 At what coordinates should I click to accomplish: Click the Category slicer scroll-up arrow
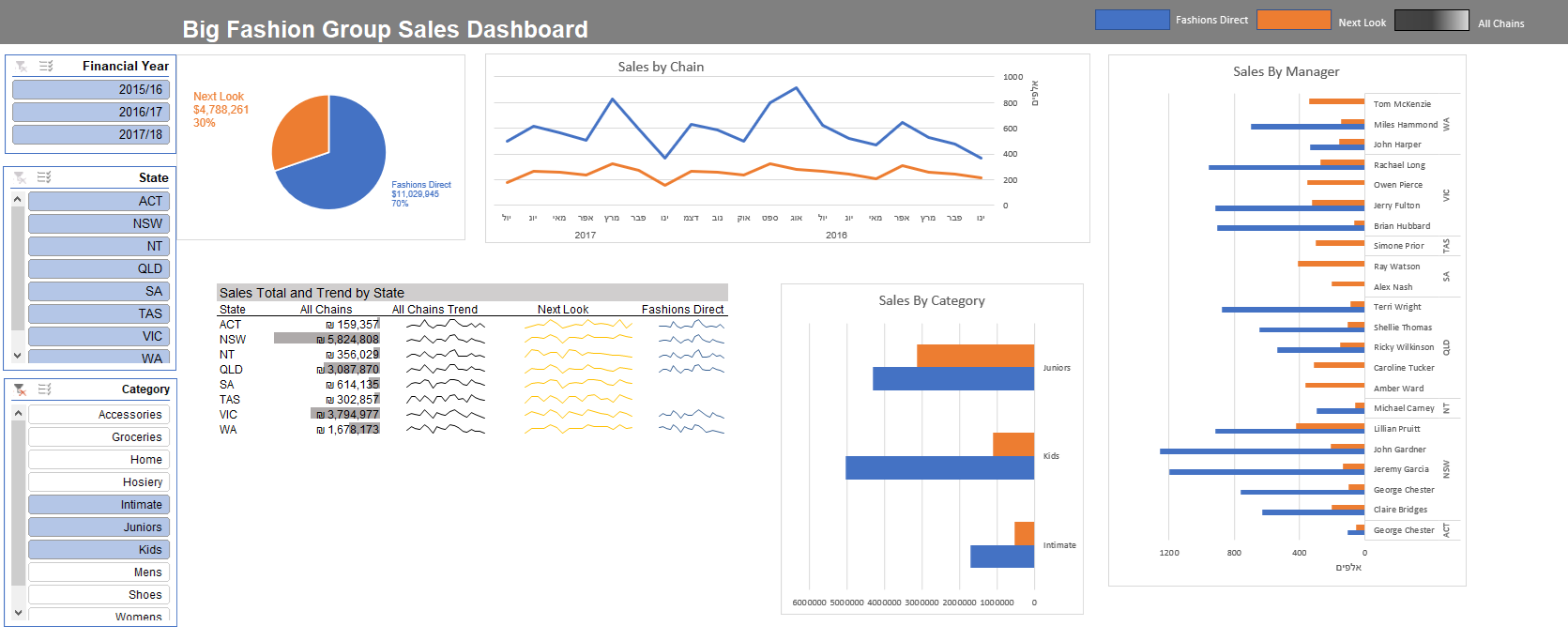17,412
